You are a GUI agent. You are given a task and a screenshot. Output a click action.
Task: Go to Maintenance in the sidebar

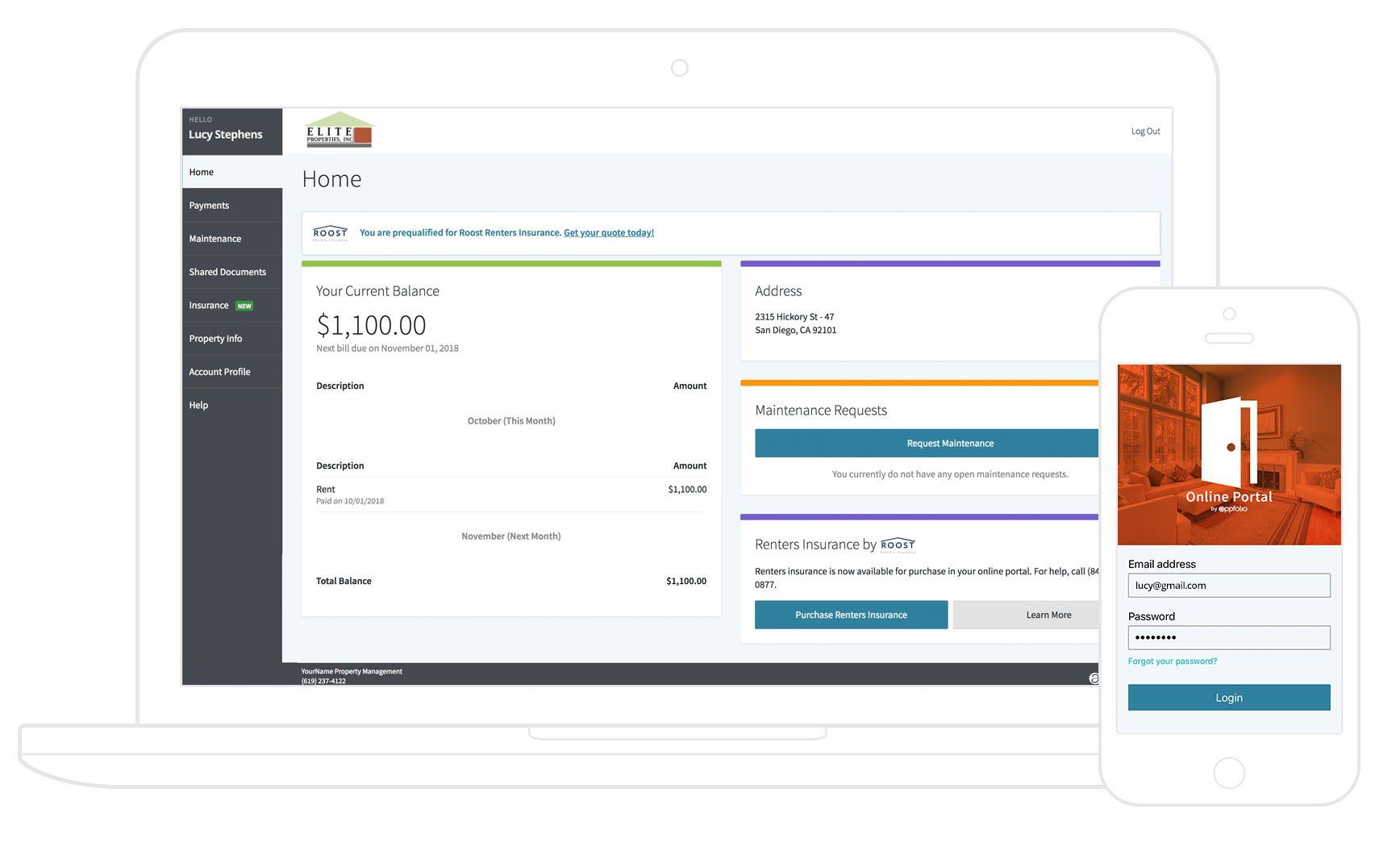tap(215, 239)
